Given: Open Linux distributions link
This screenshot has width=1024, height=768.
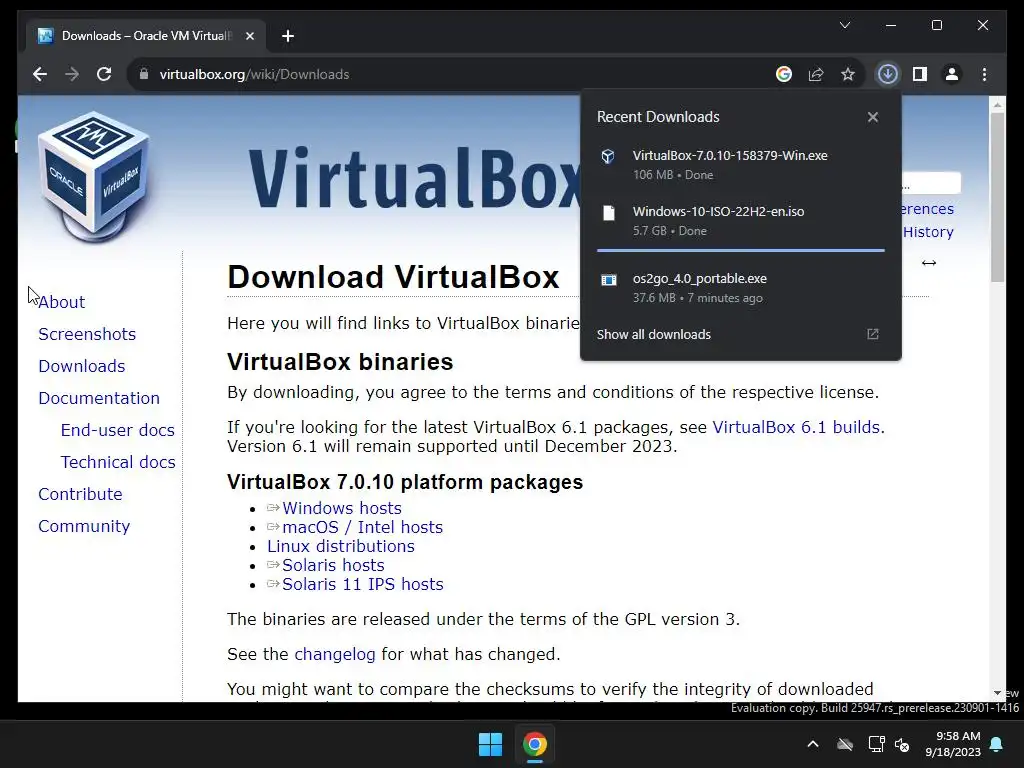Looking at the screenshot, I should point(341,546).
